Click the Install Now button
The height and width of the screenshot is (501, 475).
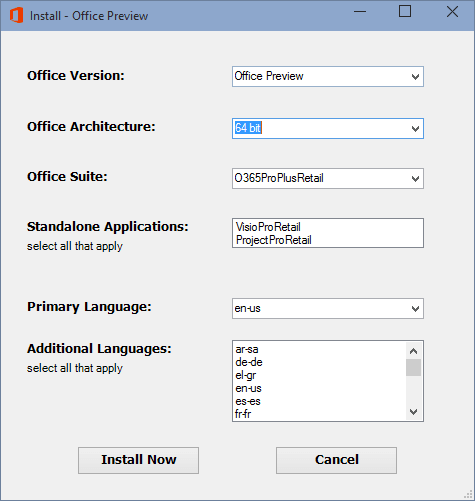tap(138, 460)
